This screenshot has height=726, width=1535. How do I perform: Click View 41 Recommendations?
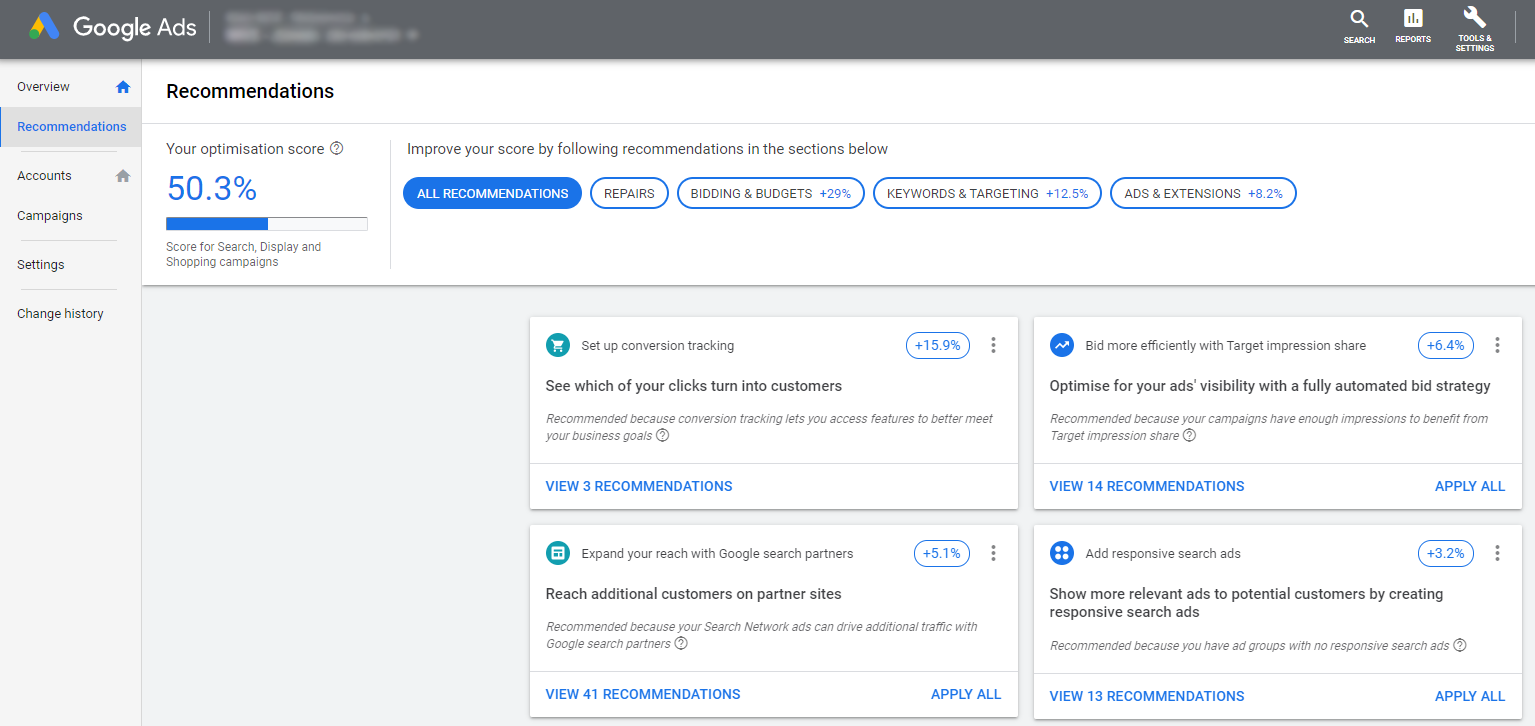[643, 694]
